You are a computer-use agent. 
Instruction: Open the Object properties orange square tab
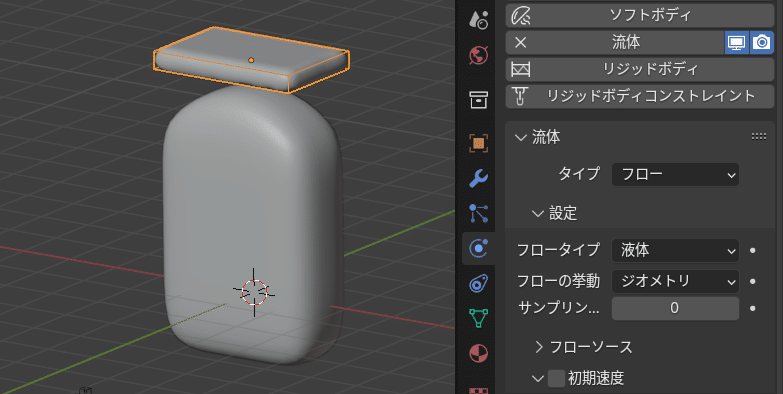(x=478, y=143)
